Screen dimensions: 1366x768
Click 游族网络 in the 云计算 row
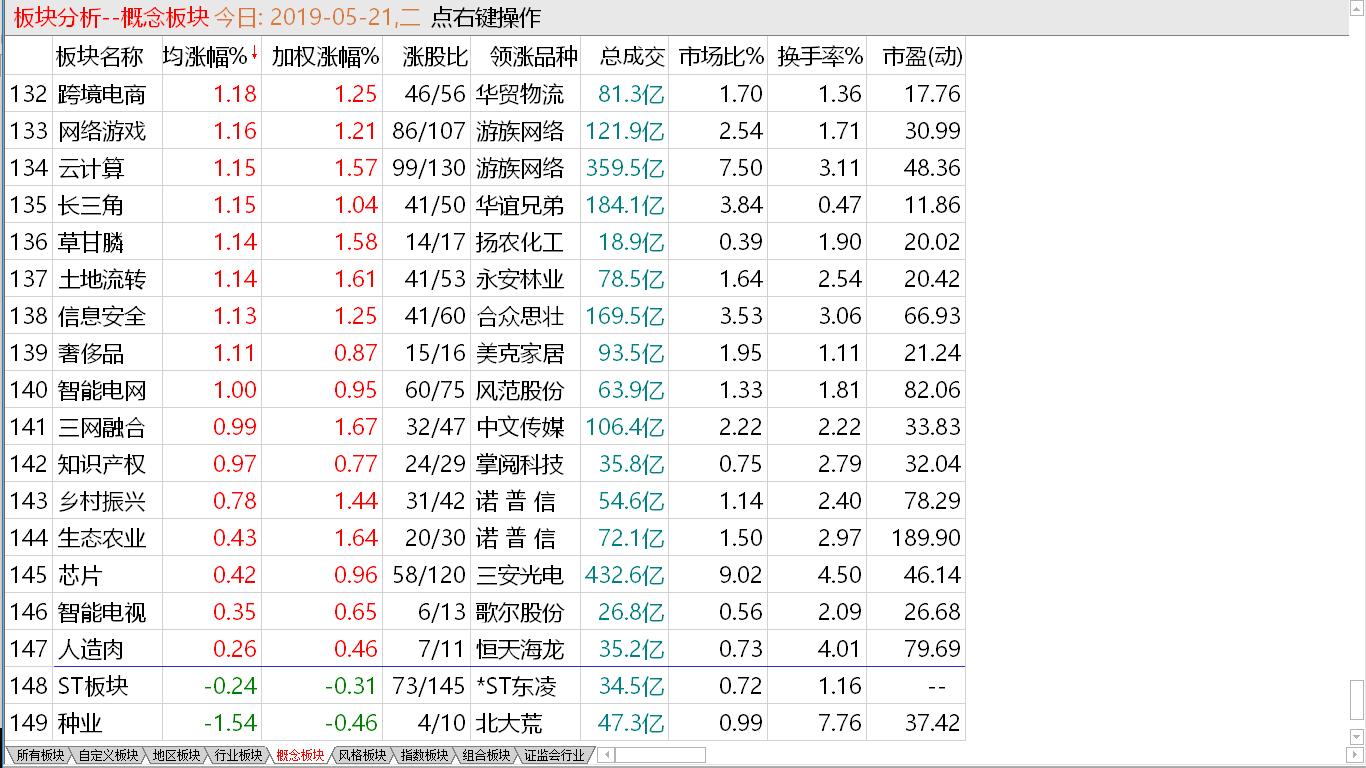pyautogui.click(x=520, y=168)
